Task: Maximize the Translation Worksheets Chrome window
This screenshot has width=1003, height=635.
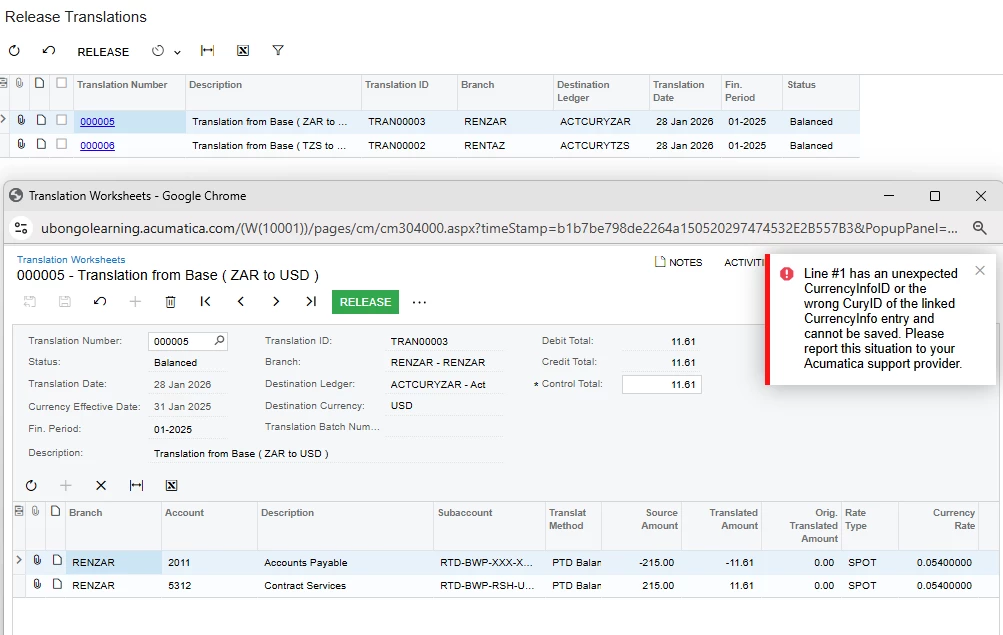Action: [935, 196]
